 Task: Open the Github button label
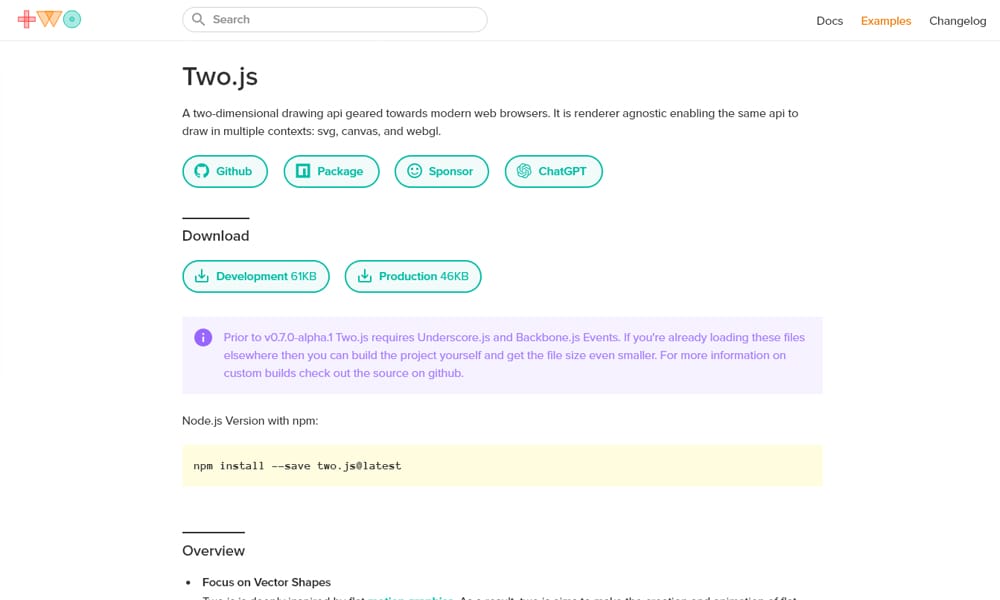[x=233, y=171]
